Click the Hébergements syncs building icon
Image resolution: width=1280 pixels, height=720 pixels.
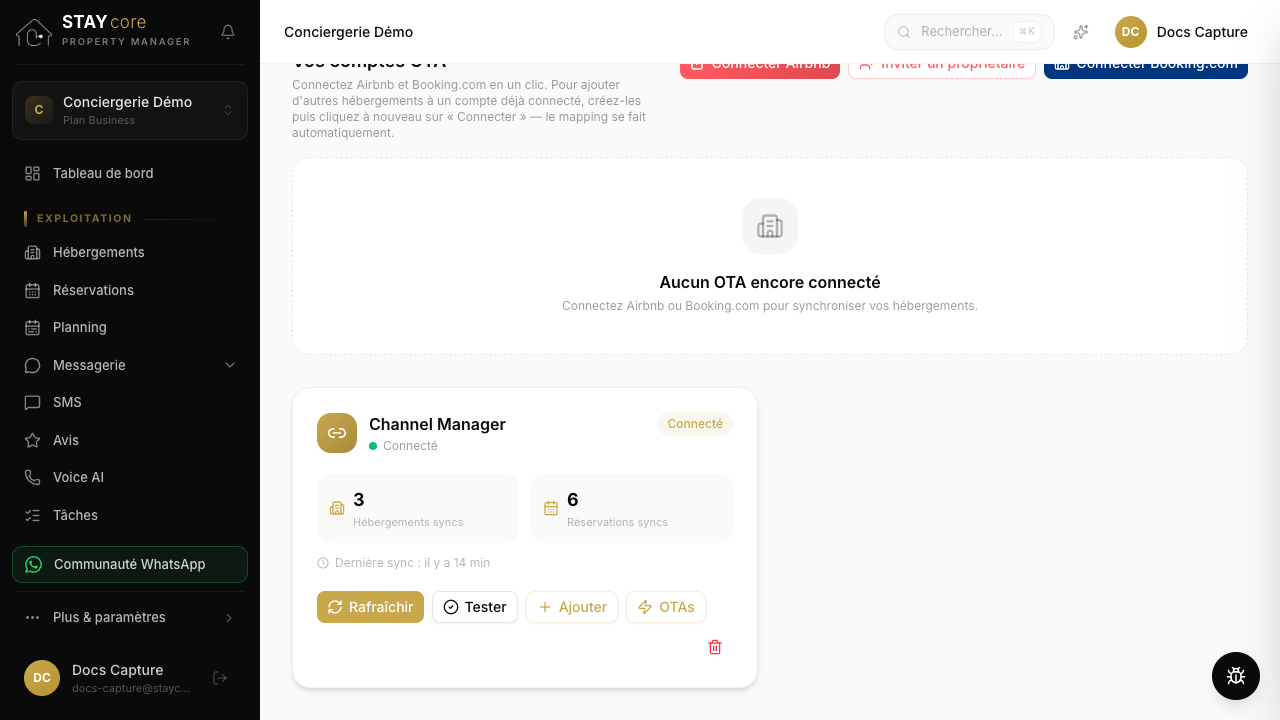[x=337, y=508]
